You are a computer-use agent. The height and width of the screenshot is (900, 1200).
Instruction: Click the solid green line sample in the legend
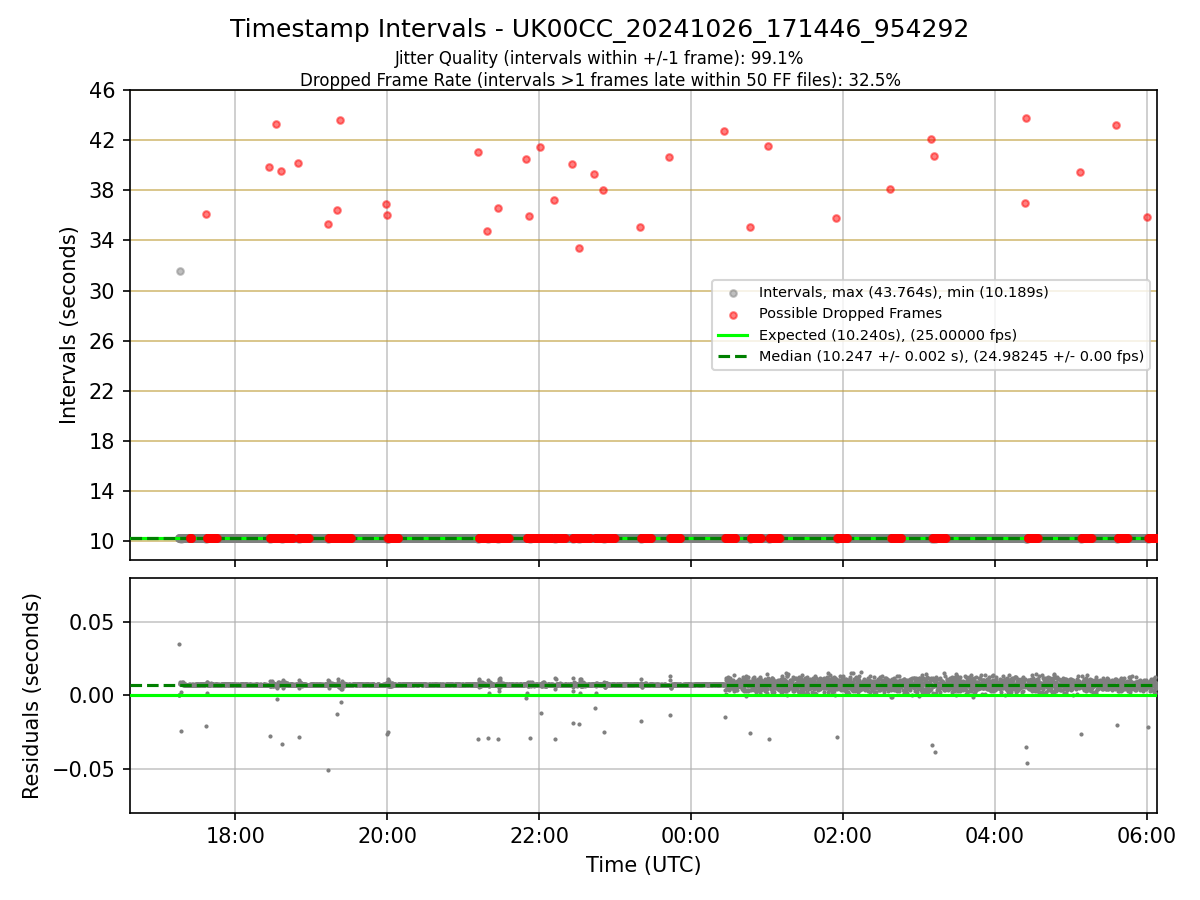(733, 335)
